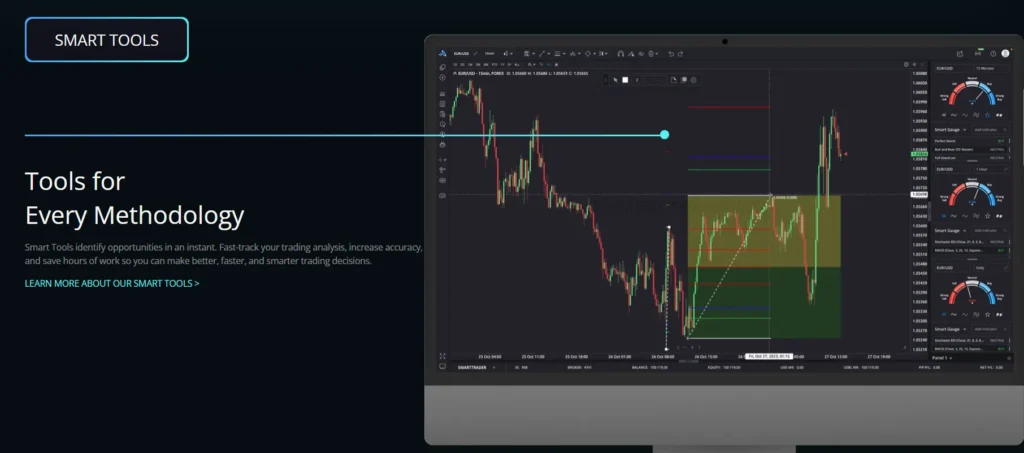Select the Bull and Bear indicator row

coord(971,149)
